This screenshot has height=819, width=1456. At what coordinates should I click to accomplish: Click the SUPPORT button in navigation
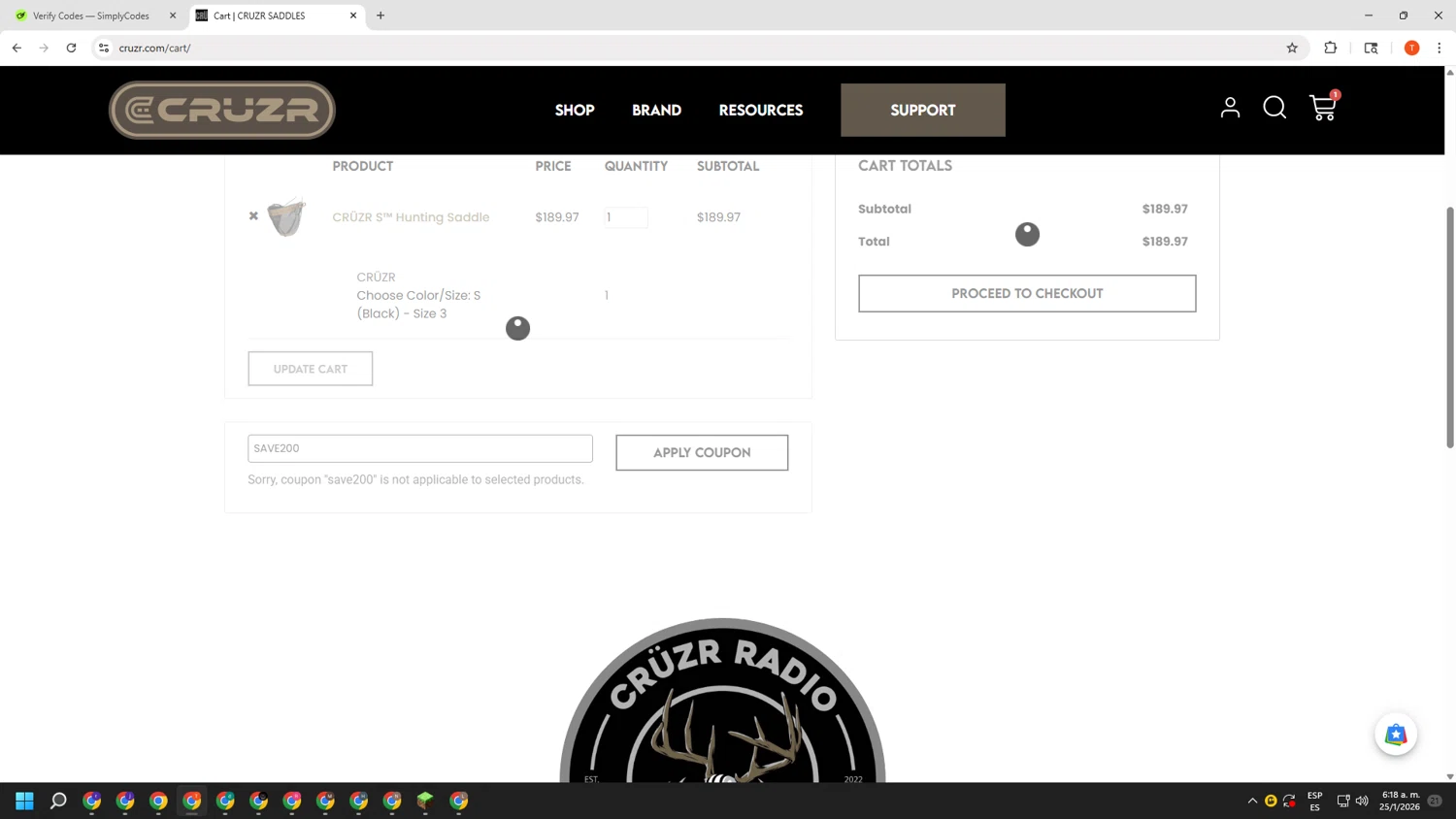click(x=923, y=110)
